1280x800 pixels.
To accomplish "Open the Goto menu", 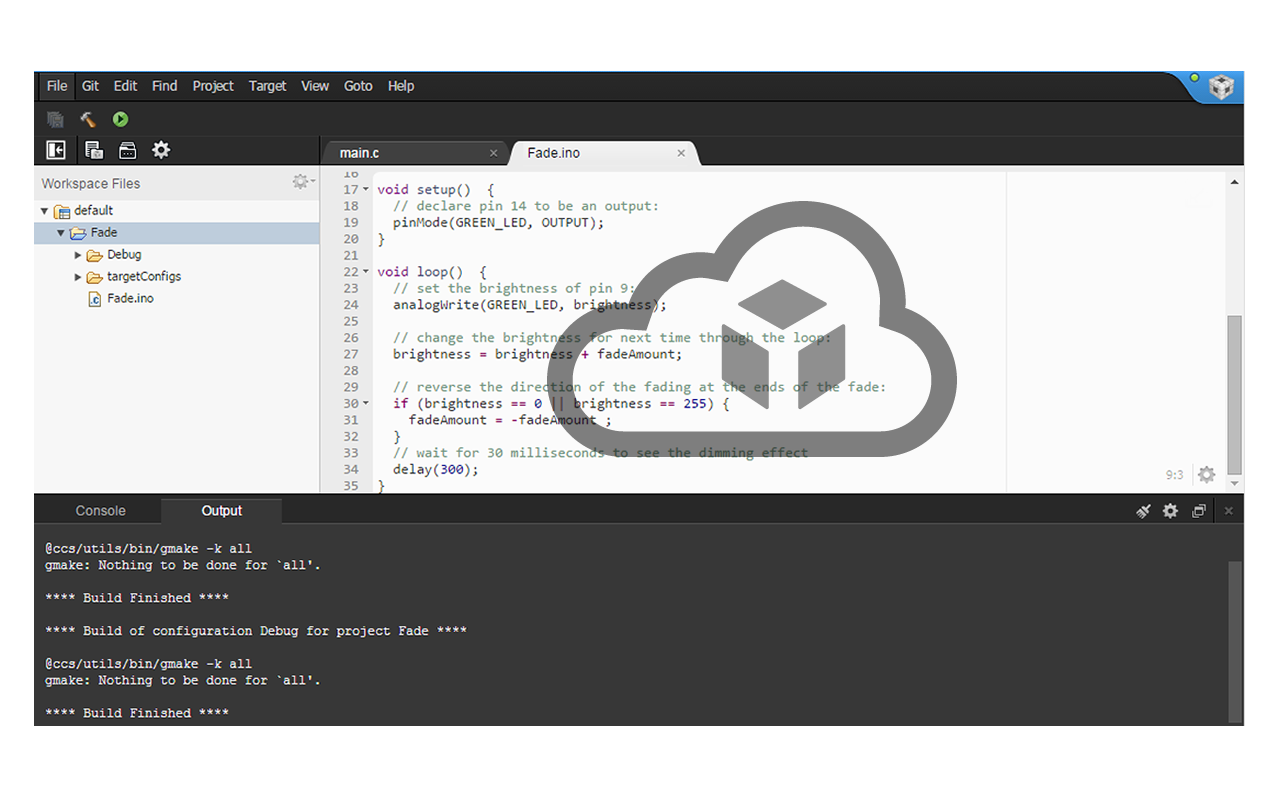I will (358, 86).
